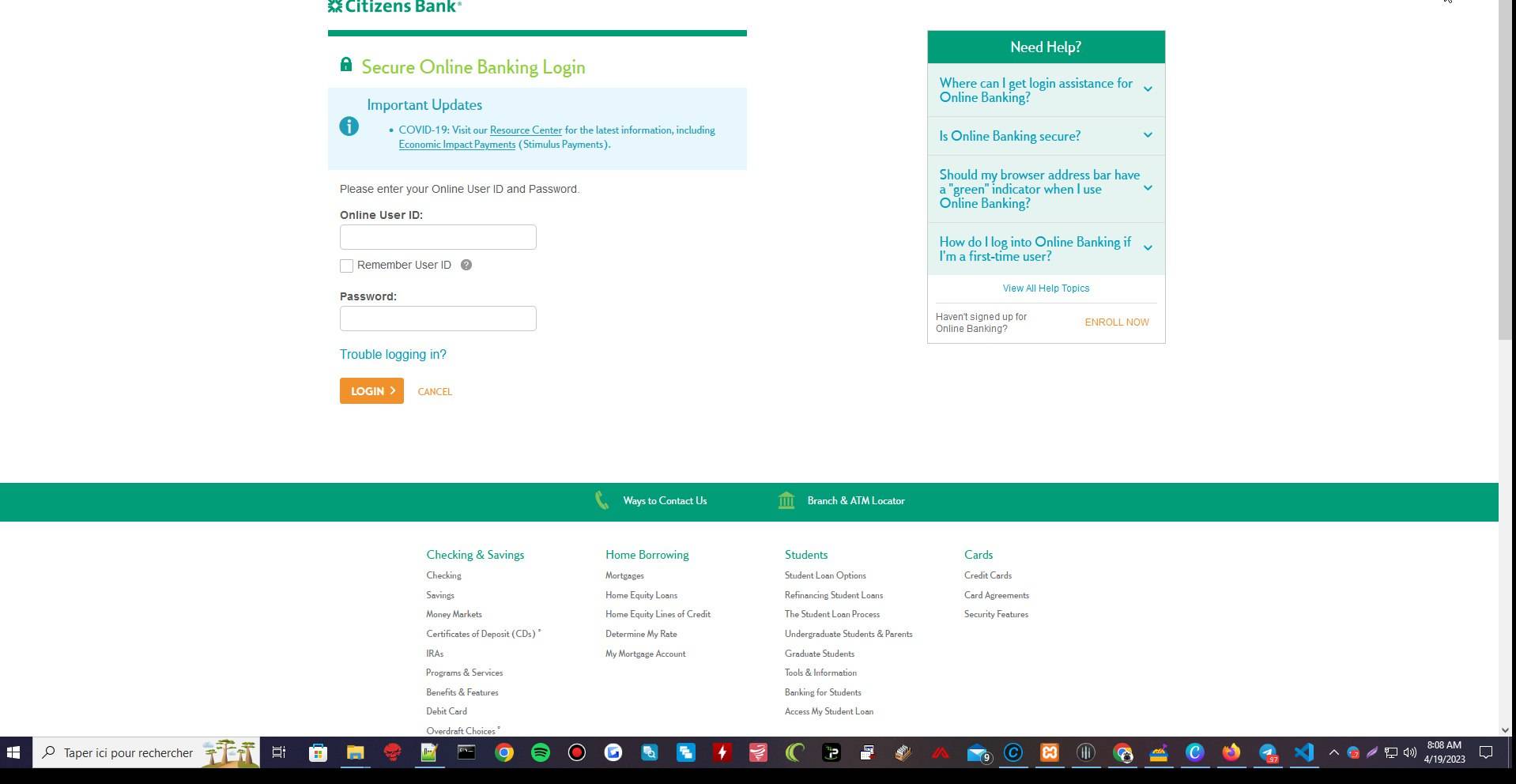Open the Mail app with 9 badge

978,753
